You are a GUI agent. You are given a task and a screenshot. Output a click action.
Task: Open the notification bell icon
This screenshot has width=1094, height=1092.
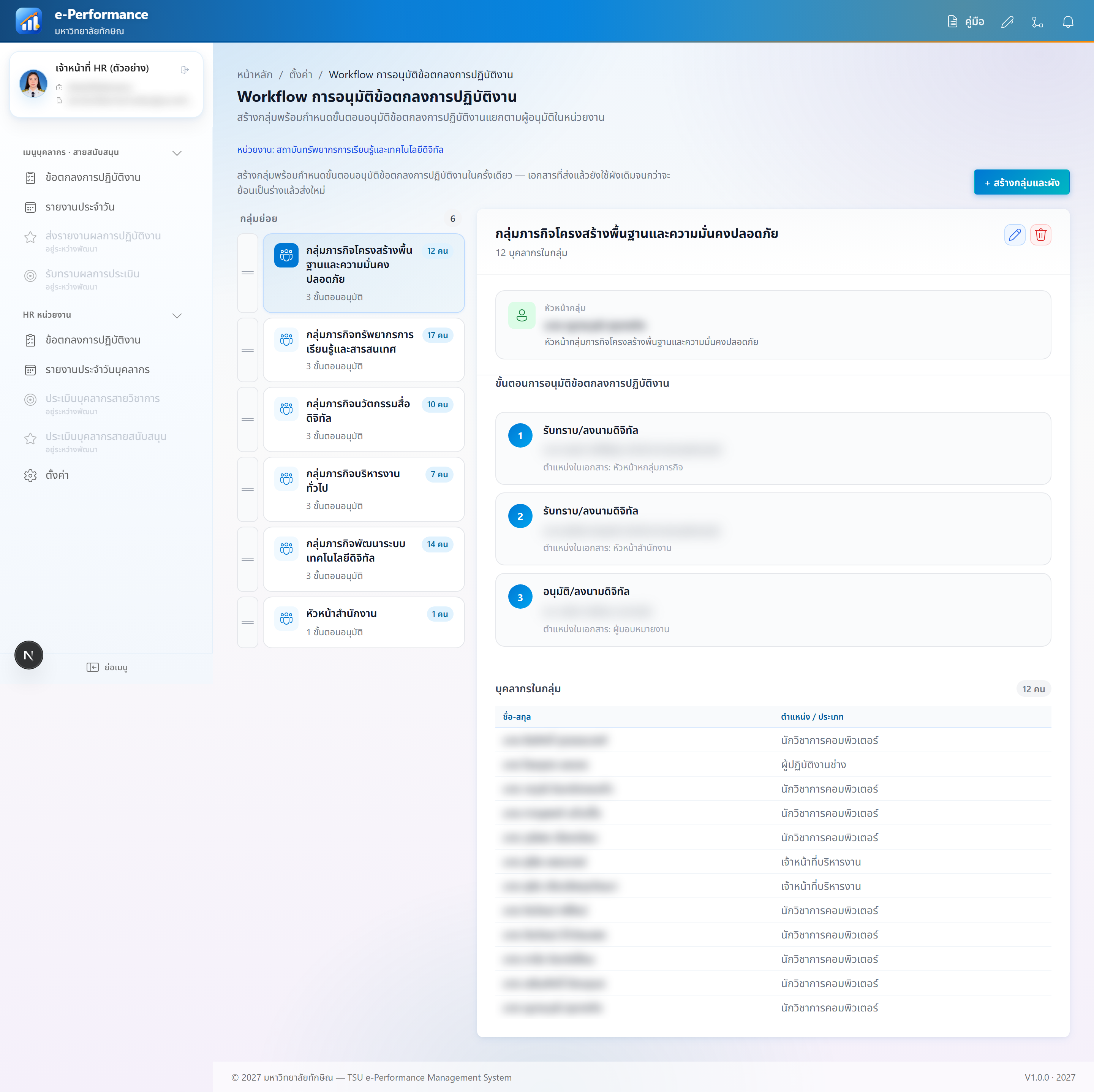tap(1068, 22)
